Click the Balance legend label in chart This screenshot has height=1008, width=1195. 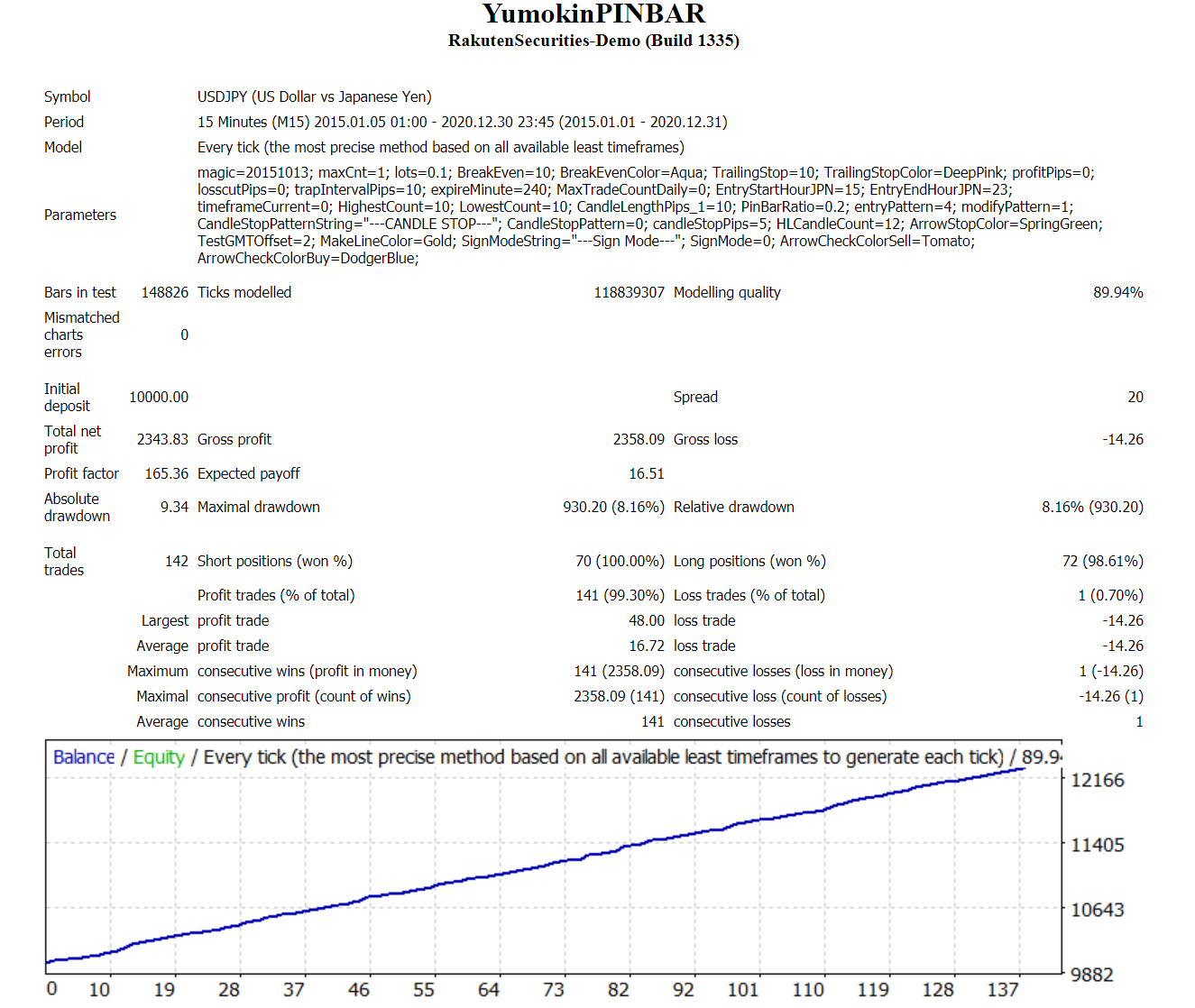pyautogui.click(x=84, y=757)
